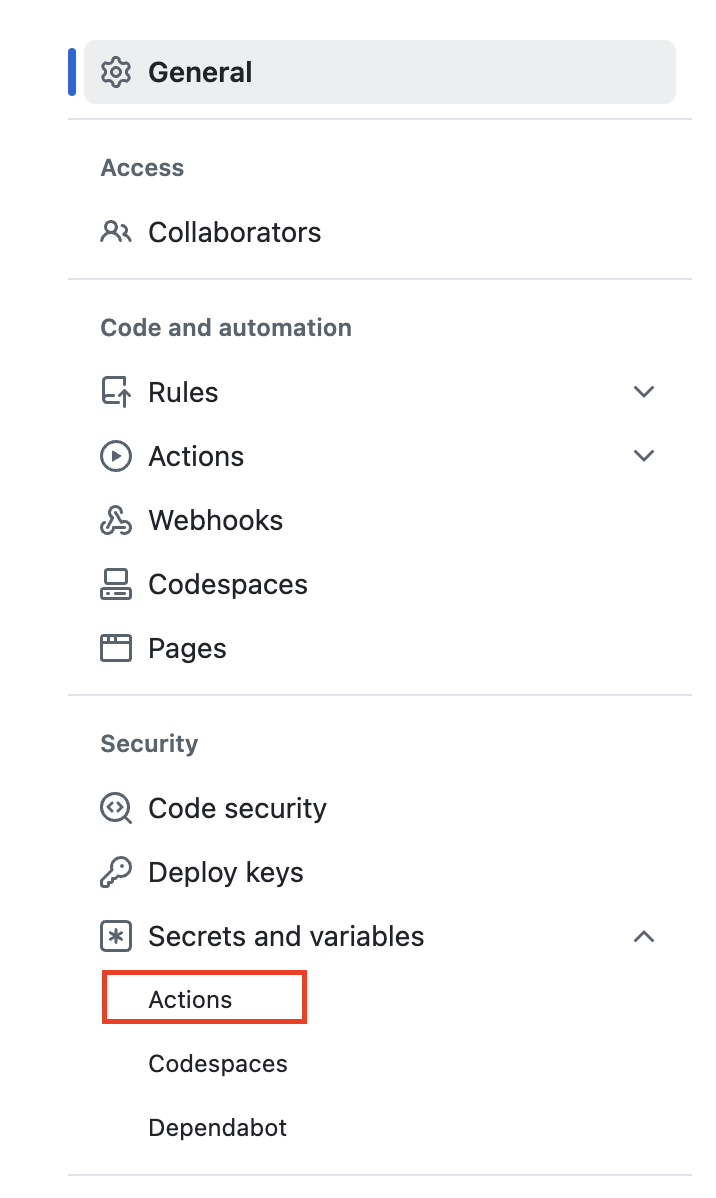Click the key icon for Deploy keys
Image resolution: width=716 pixels, height=1198 pixels.
coord(116,872)
